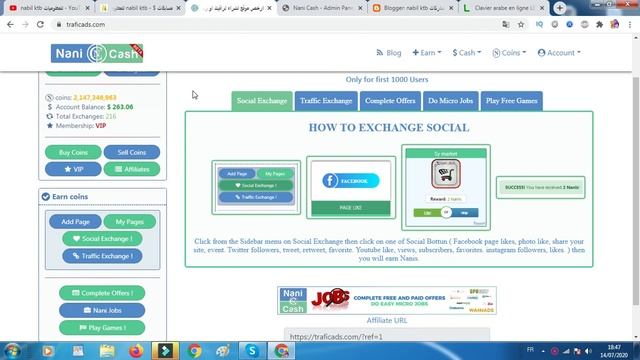The image size is (640, 360).
Task: Click the Play Games sidebar button
Action: click(102, 328)
